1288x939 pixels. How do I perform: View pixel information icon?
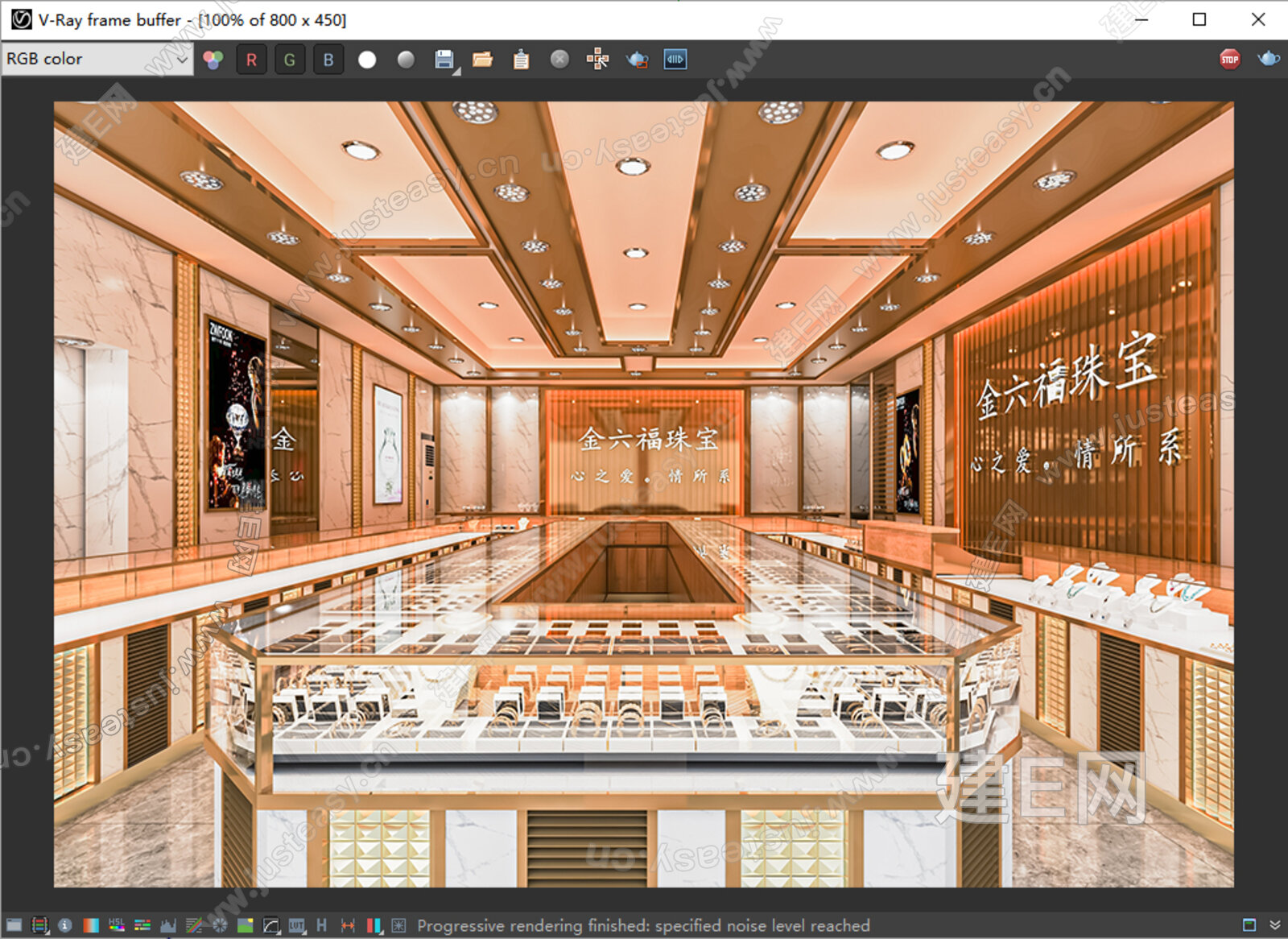coord(65,925)
